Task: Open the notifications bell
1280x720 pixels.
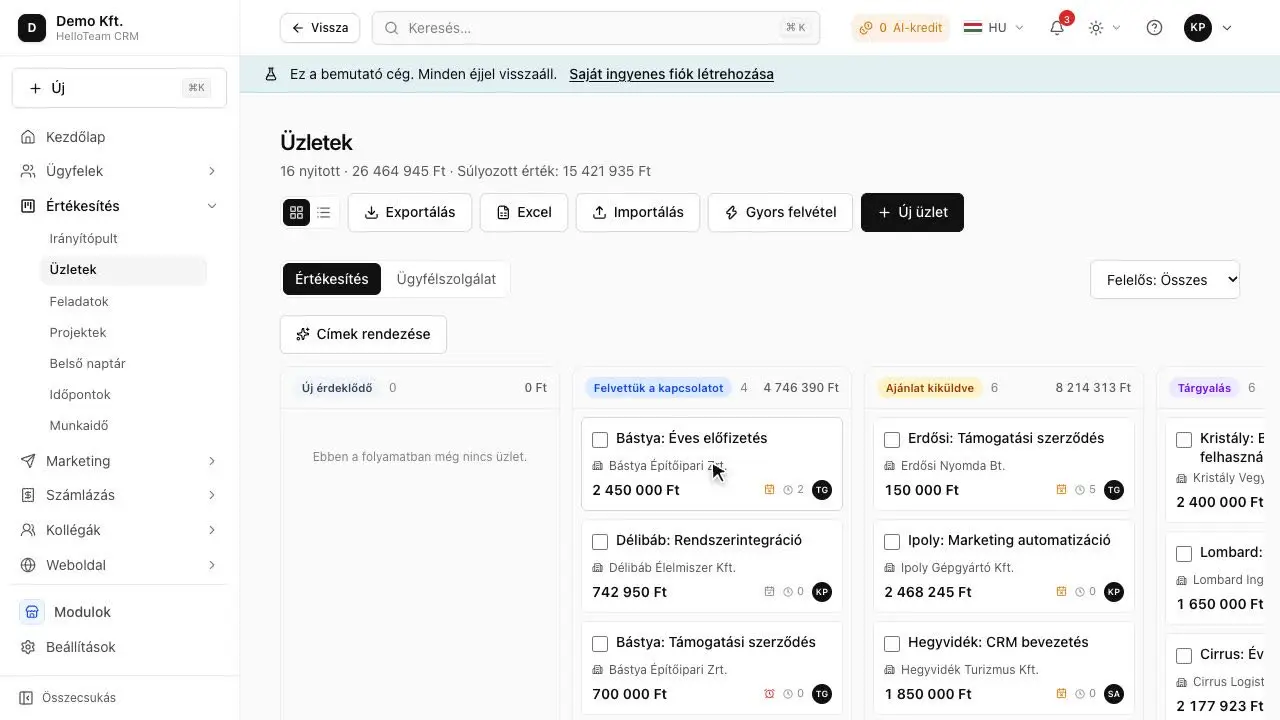Action: tap(1057, 28)
